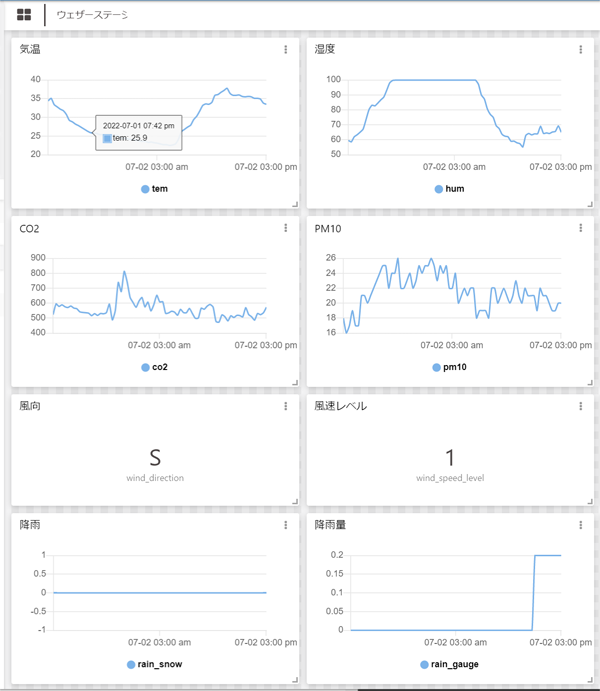
Task: Open the 湿度 widget three-dot menu
Action: (581, 49)
